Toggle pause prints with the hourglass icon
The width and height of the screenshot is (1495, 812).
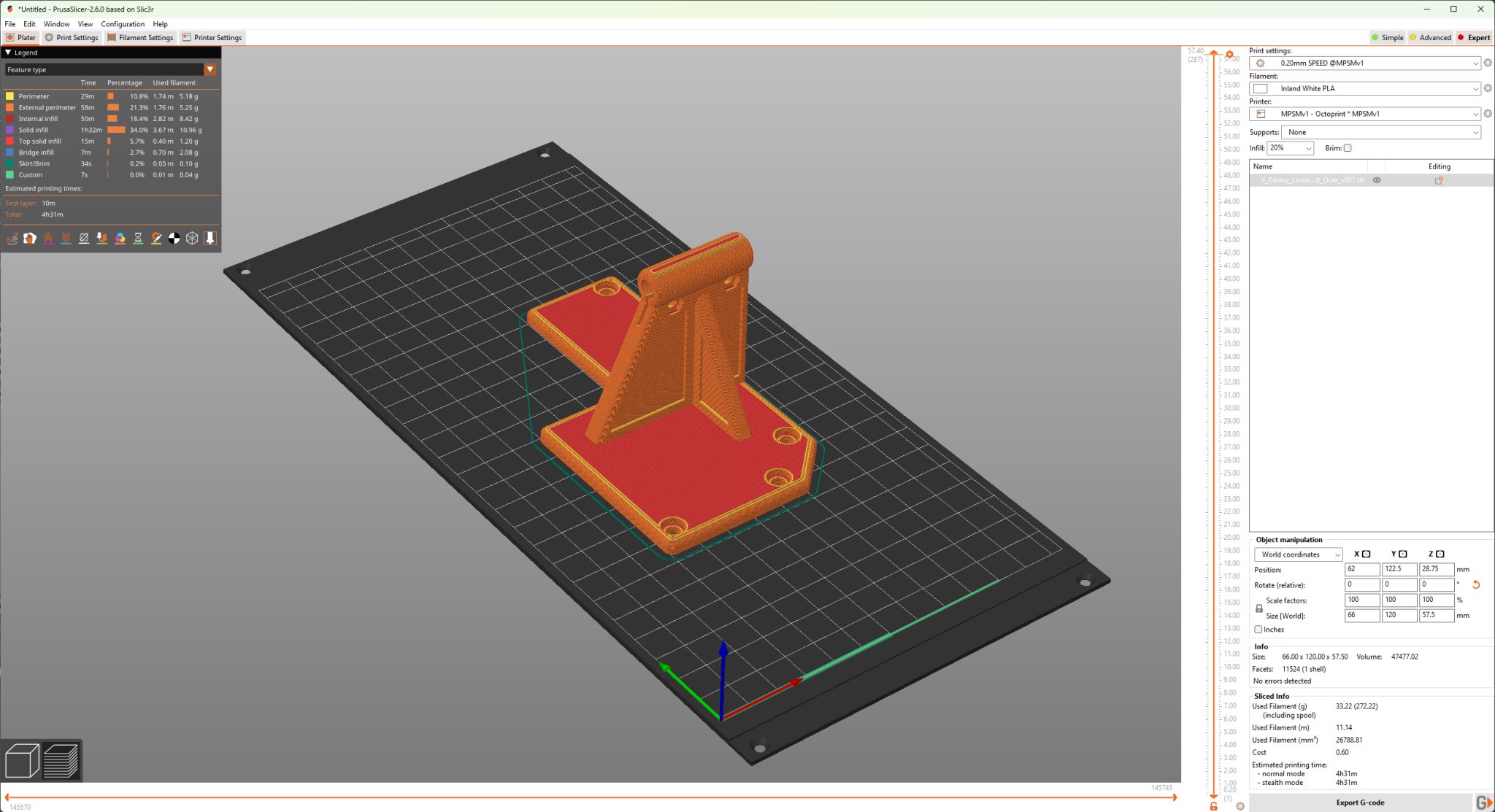click(x=138, y=238)
